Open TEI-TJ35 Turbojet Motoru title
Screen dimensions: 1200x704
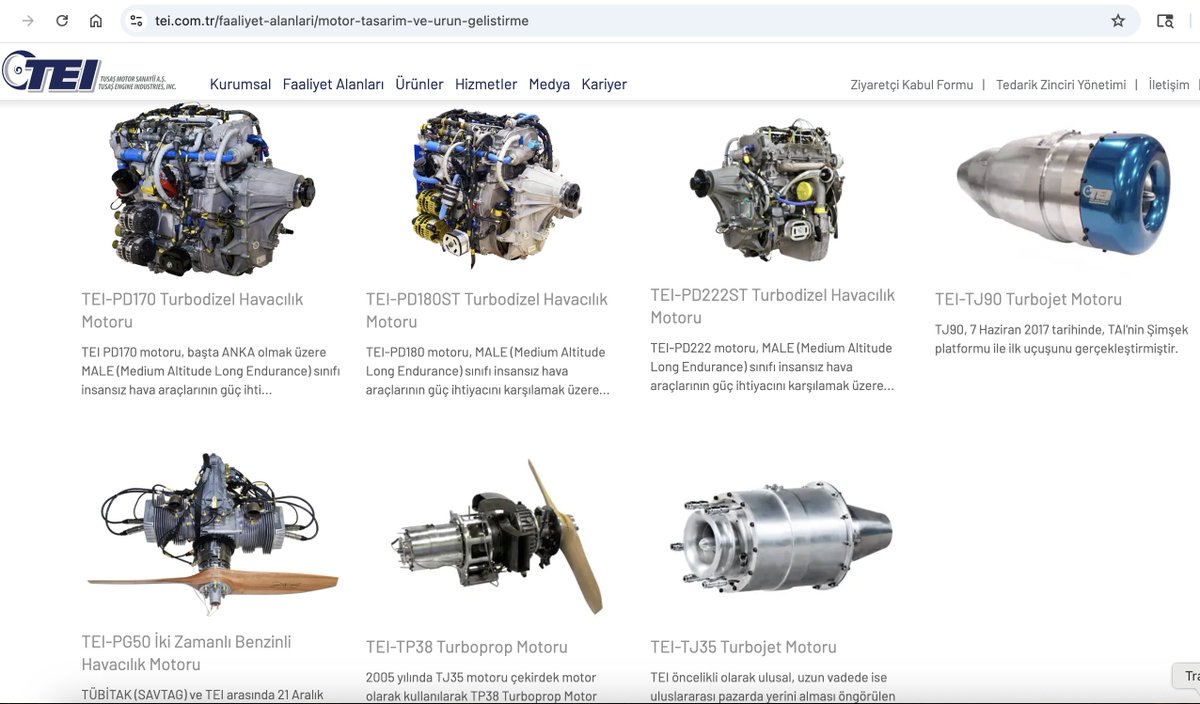743,647
